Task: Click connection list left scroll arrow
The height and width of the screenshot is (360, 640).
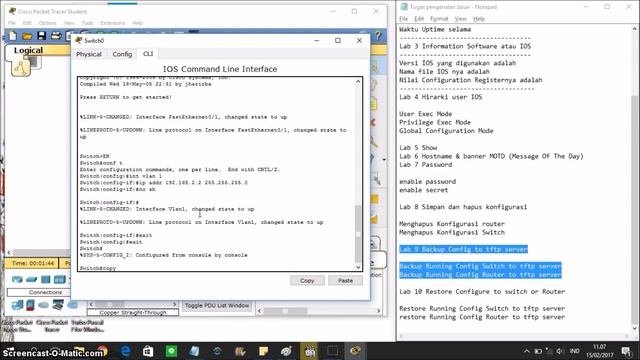Action: (91, 304)
